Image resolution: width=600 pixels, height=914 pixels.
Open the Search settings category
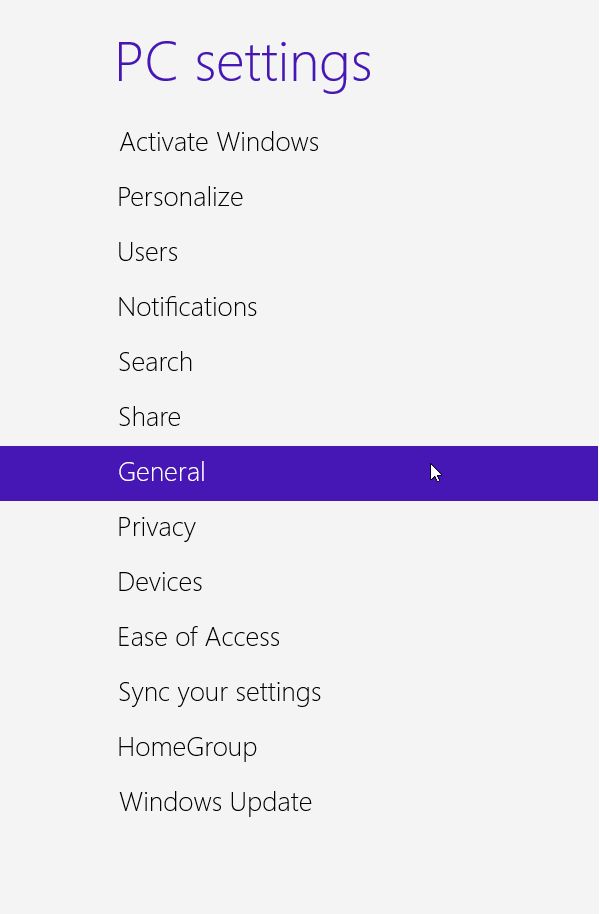coord(155,363)
